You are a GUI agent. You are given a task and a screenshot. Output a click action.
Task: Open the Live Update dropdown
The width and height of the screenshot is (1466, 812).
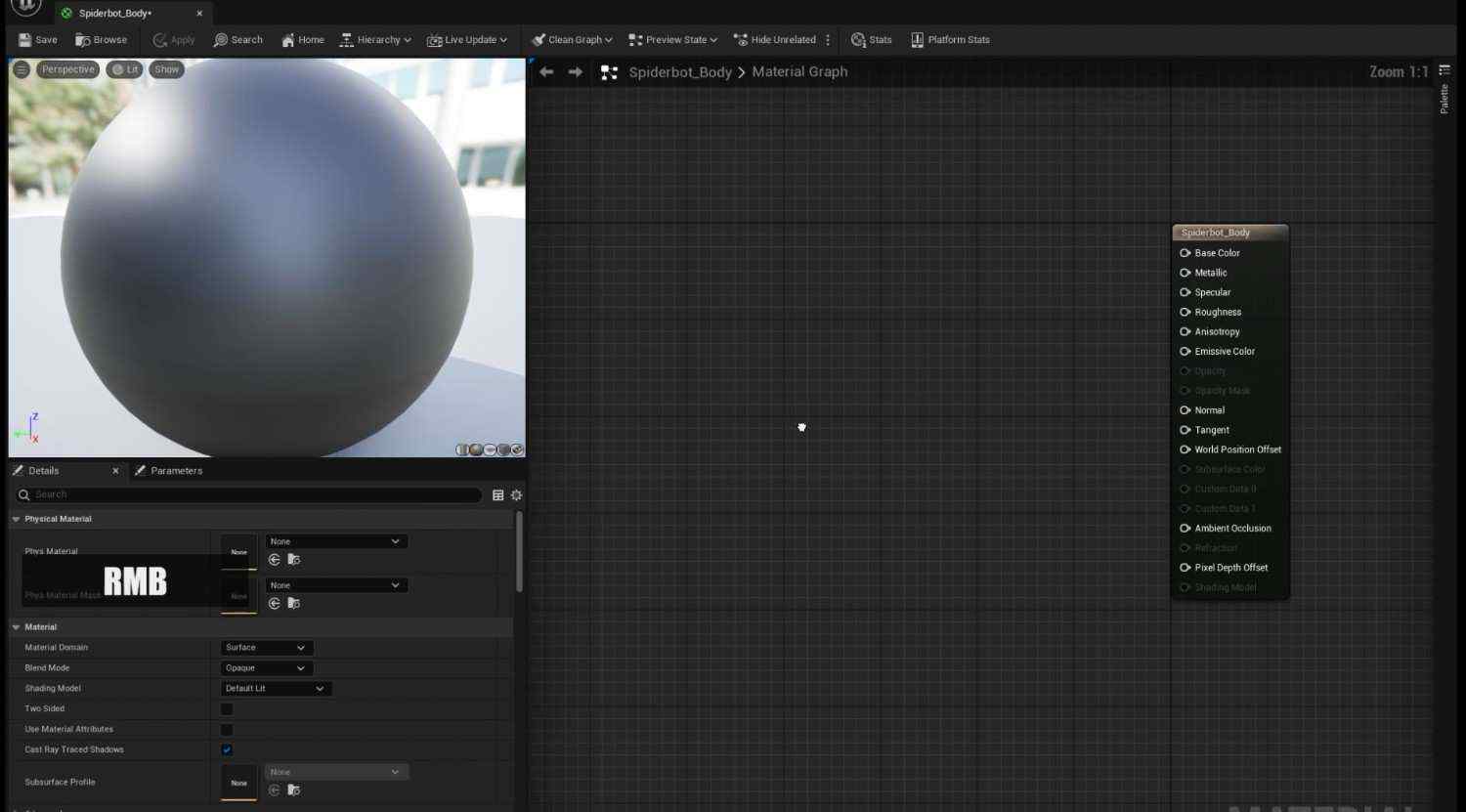coord(467,40)
